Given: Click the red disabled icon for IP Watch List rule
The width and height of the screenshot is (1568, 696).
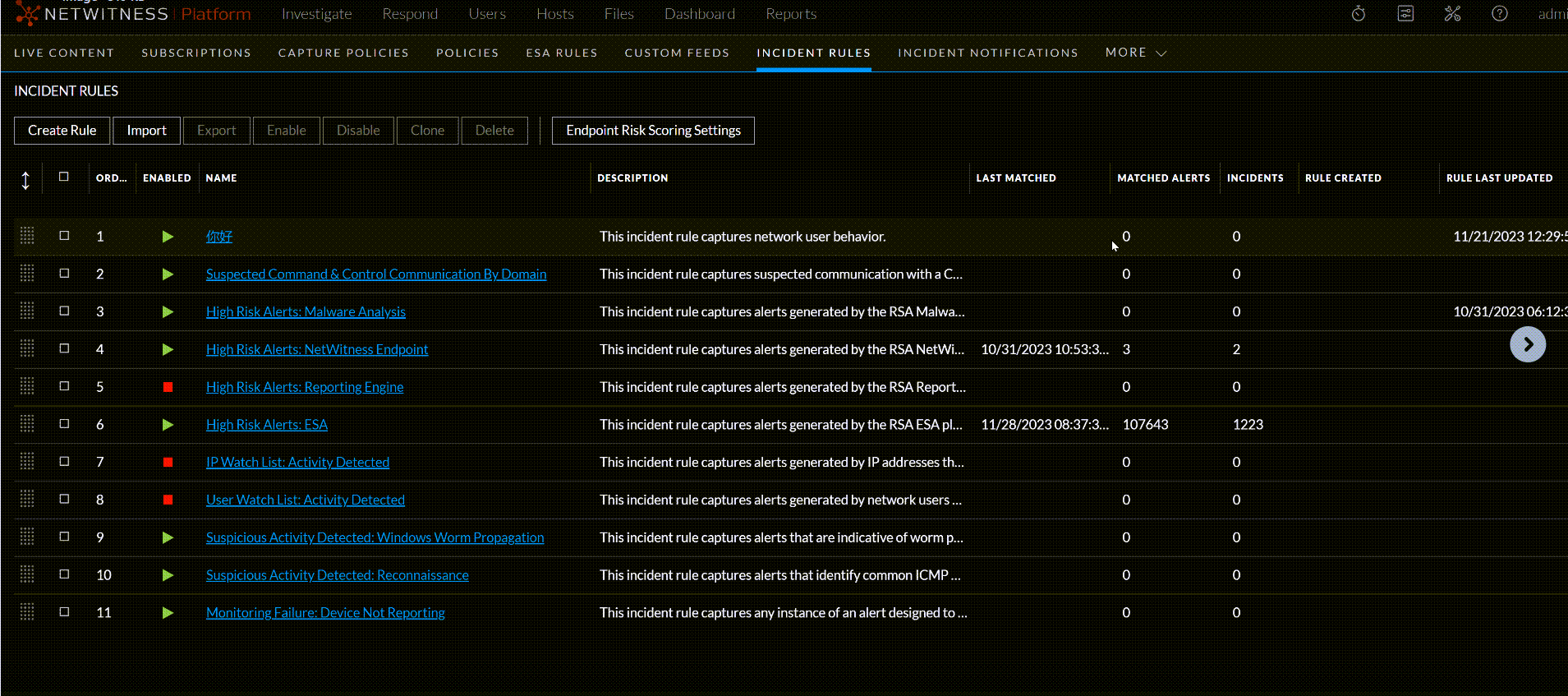Looking at the screenshot, I should pyautogui.click(x=168, y=463).
